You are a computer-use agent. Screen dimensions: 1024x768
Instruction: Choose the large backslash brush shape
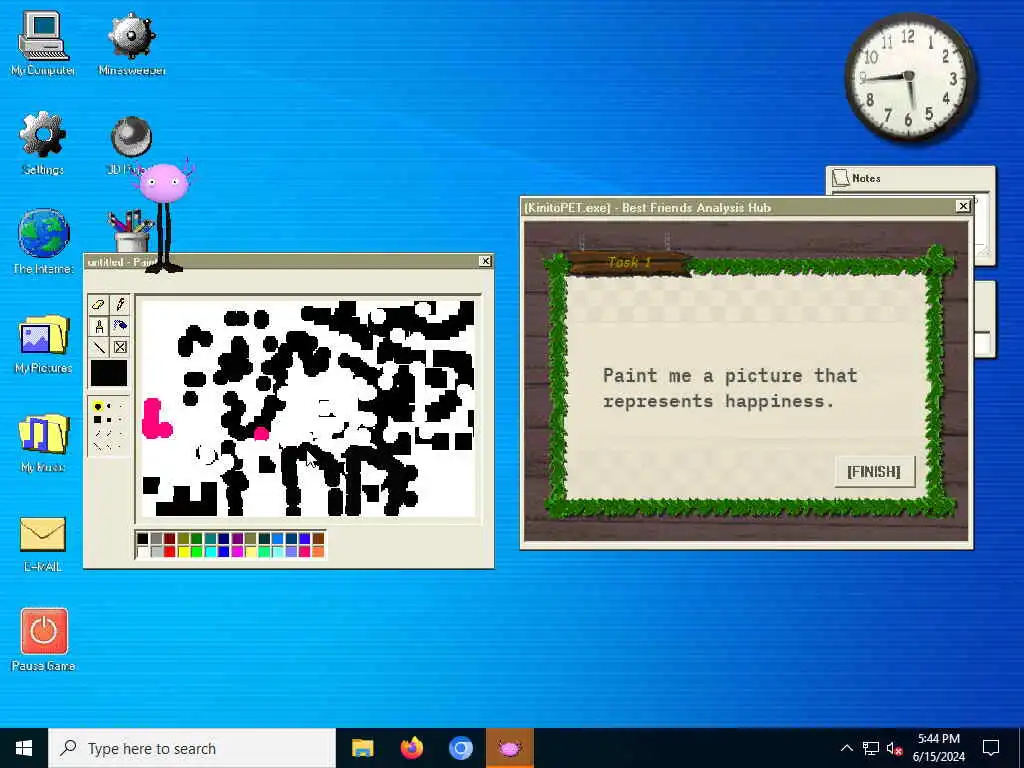pyautogui.click(x=97, y=445)
